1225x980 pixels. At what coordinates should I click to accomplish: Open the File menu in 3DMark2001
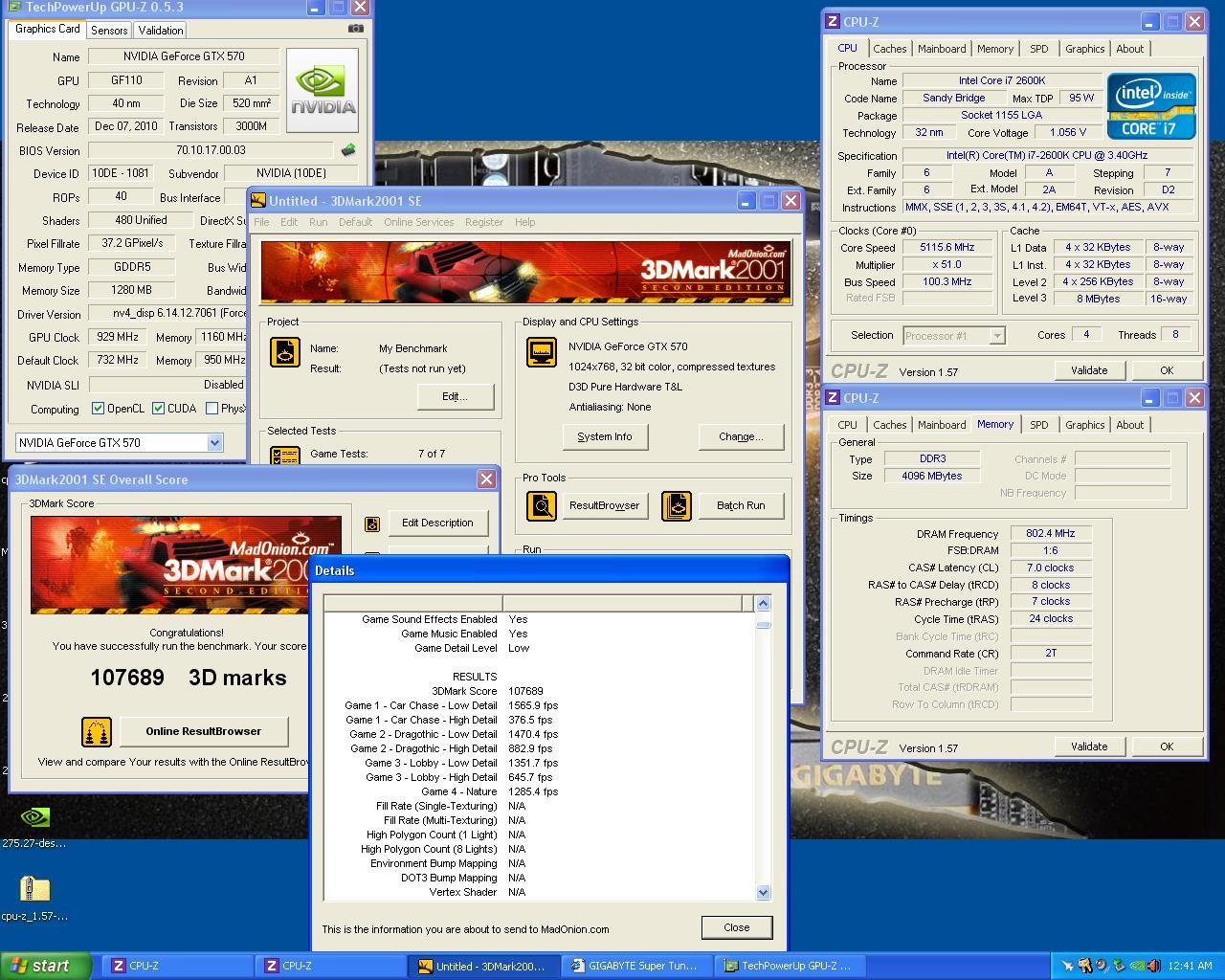pyautogui.click(x=261, y=222)
